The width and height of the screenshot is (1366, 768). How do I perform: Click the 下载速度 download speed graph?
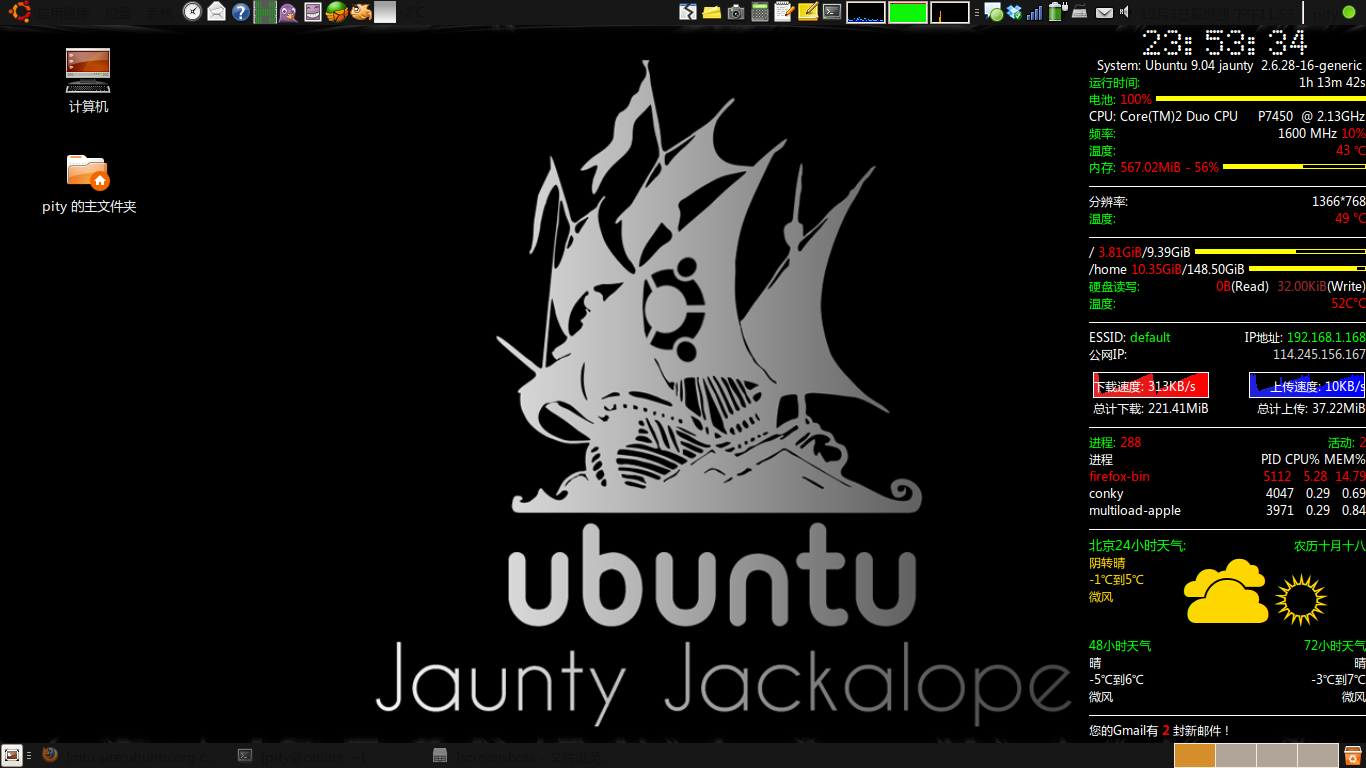coord(1150,385)
